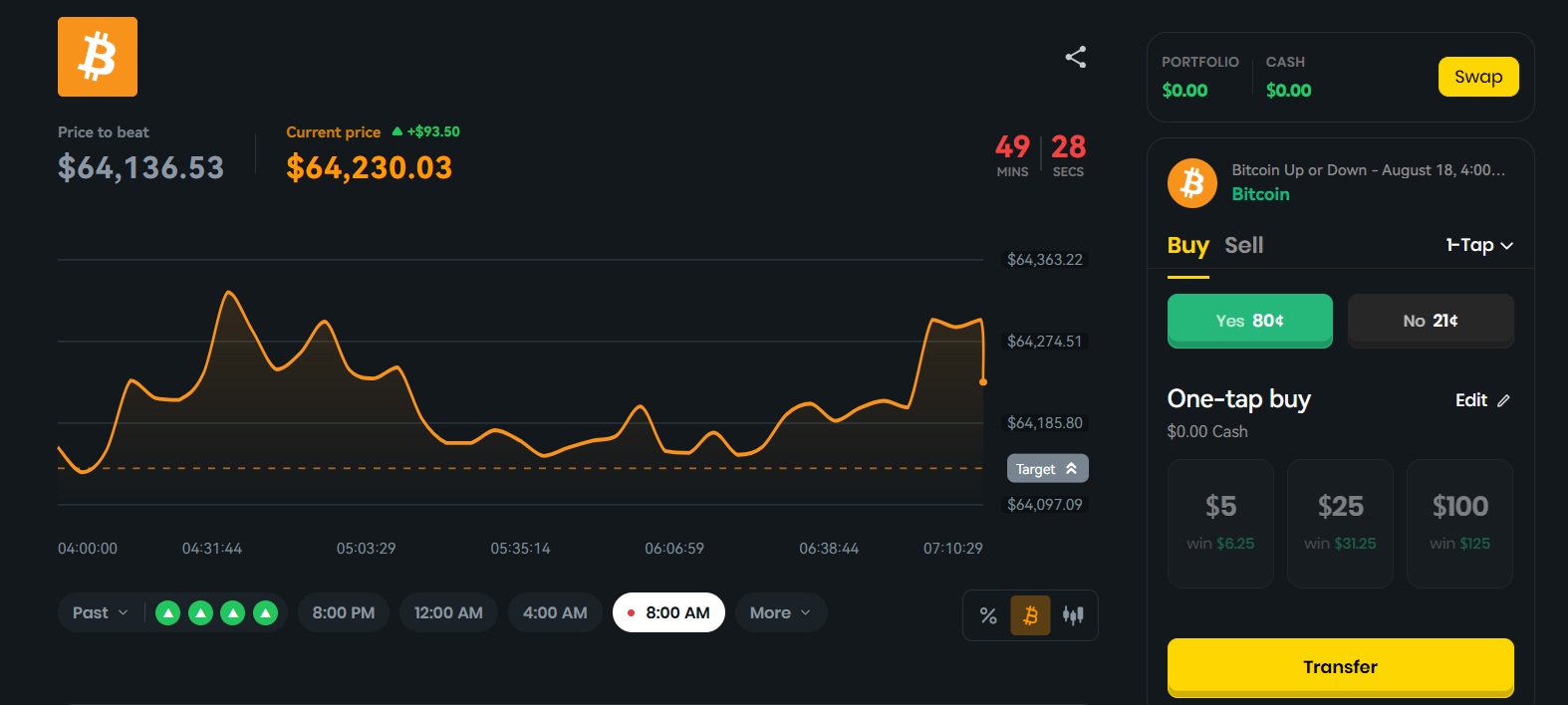Click the round Bitcoin icon in trade panel

tap(1192, 183)
